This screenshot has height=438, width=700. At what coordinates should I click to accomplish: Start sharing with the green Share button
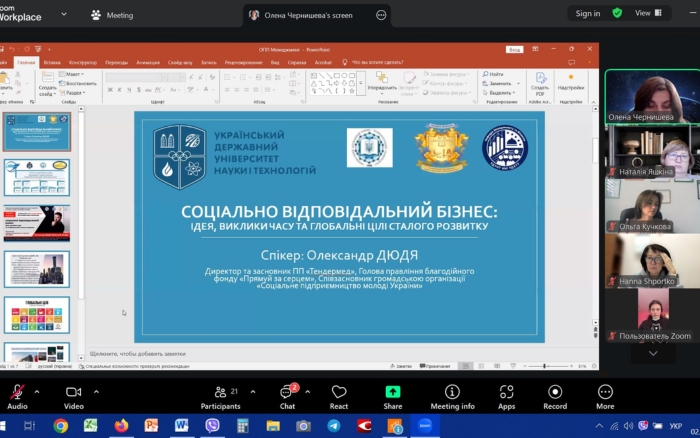click(x=393, y=392)
